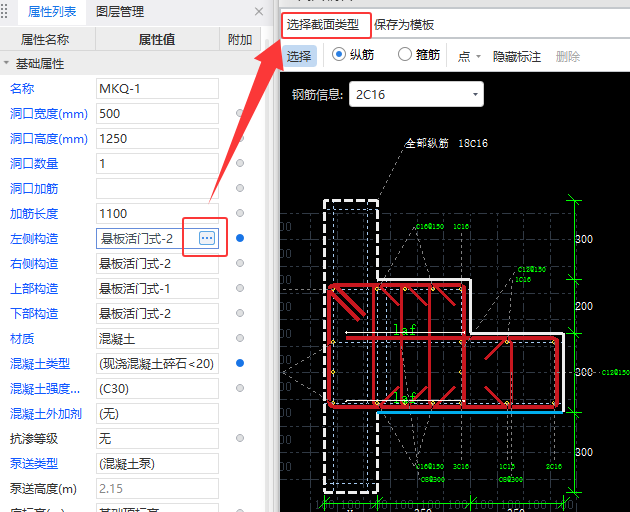Switch to the 属性列表 tab
Viewport: 630px width, 512px height.
pos(52,12)
